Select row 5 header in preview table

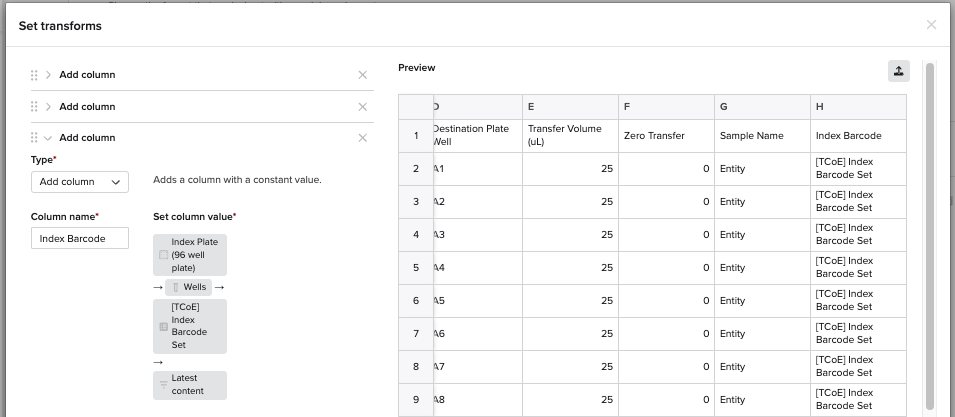coord(416,268)
